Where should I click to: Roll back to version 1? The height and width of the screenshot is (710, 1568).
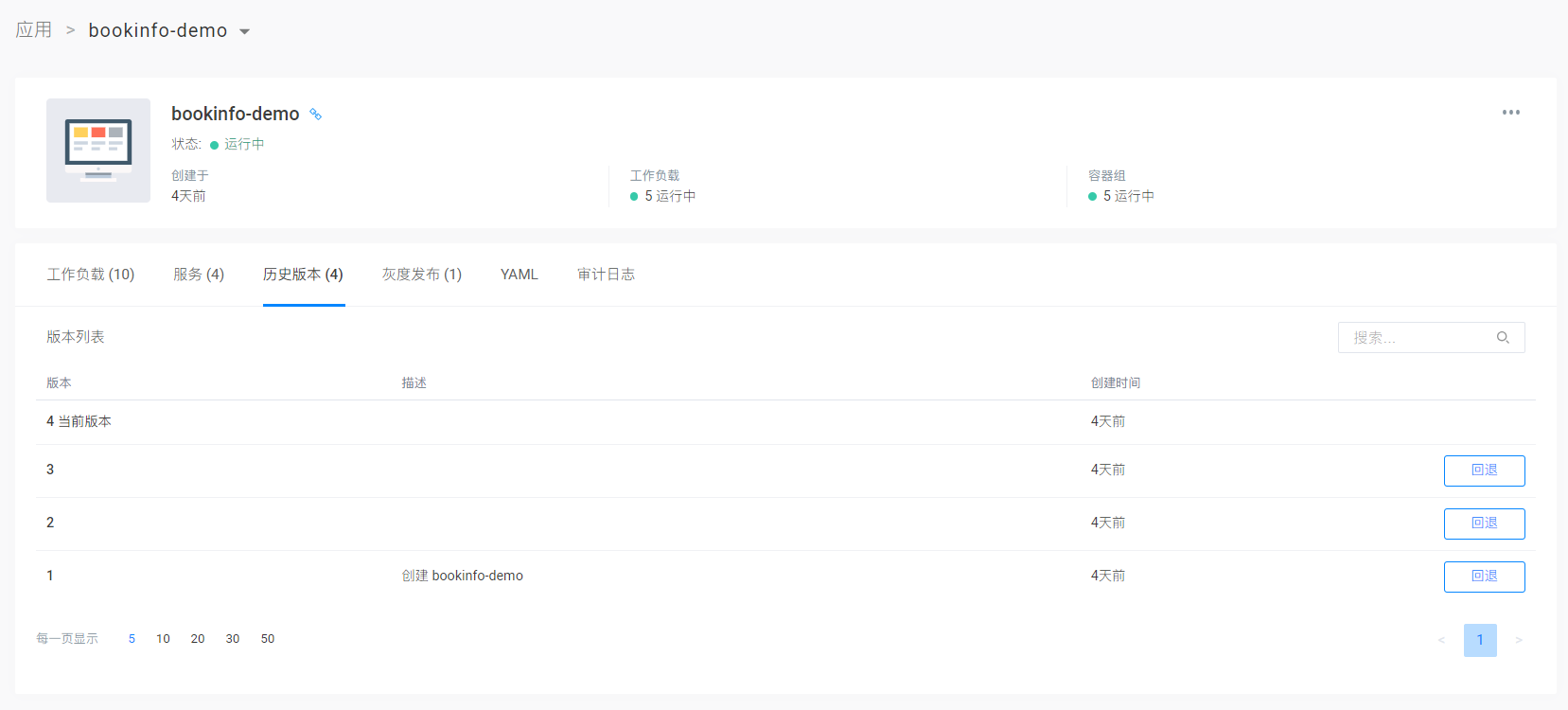(1484, 577)
